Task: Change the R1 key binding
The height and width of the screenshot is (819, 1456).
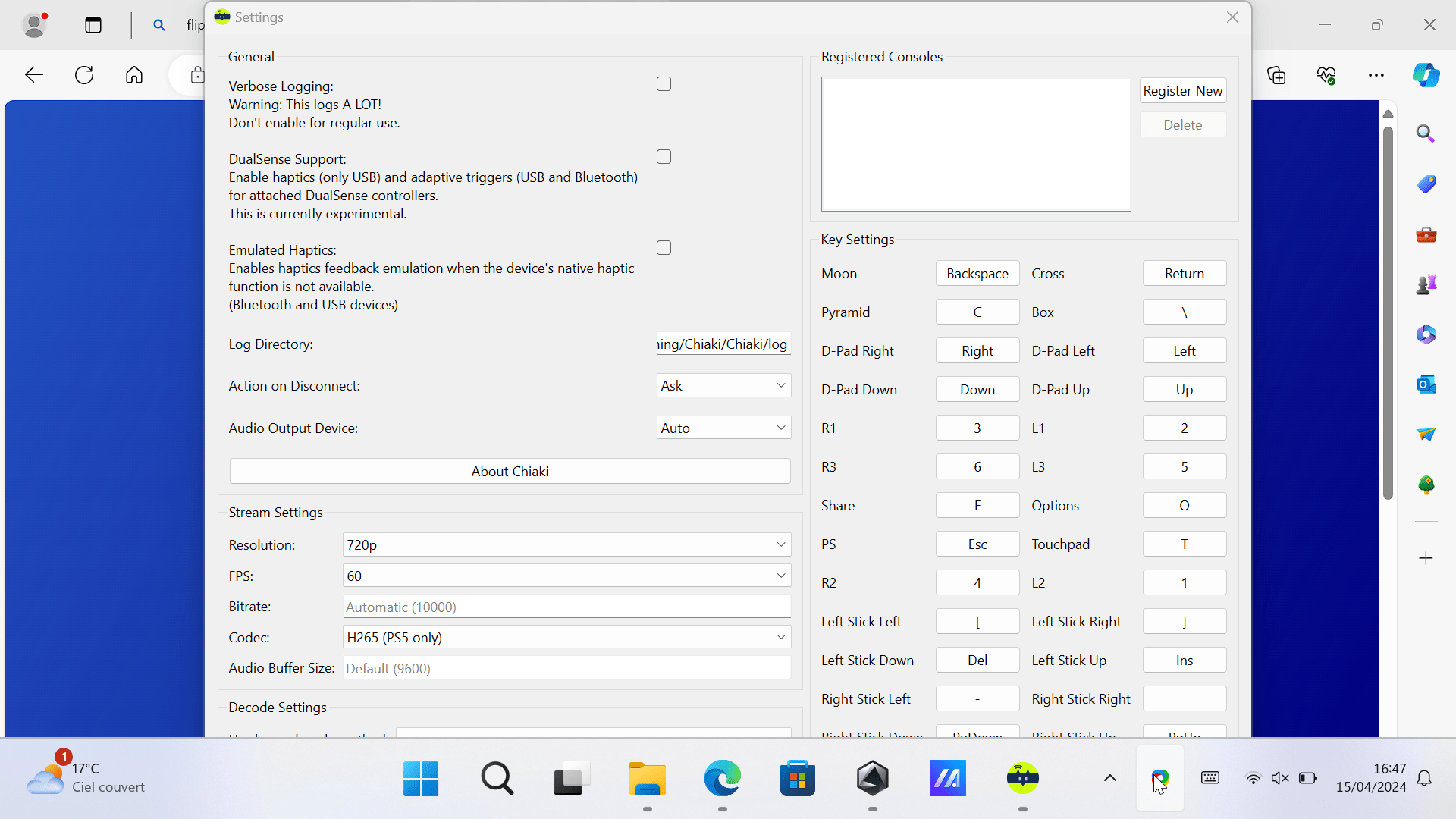Action: pyautogui.click(x=977, y=428)
